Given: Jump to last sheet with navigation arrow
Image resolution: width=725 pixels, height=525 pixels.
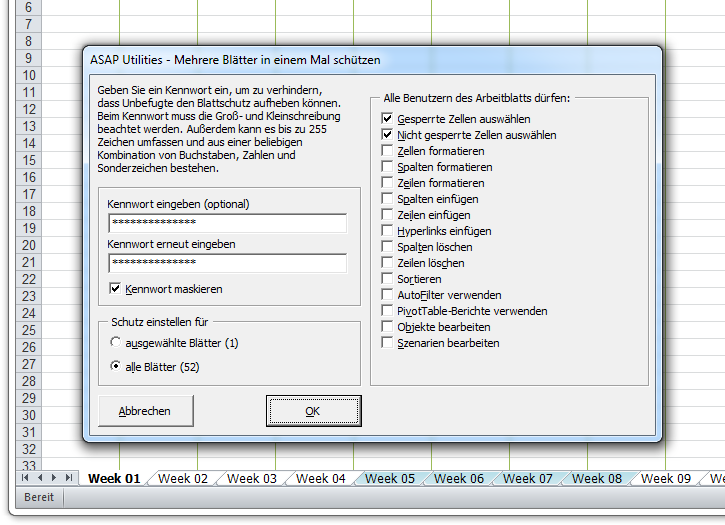Looking at the screenshot, I should pos(69,477).
